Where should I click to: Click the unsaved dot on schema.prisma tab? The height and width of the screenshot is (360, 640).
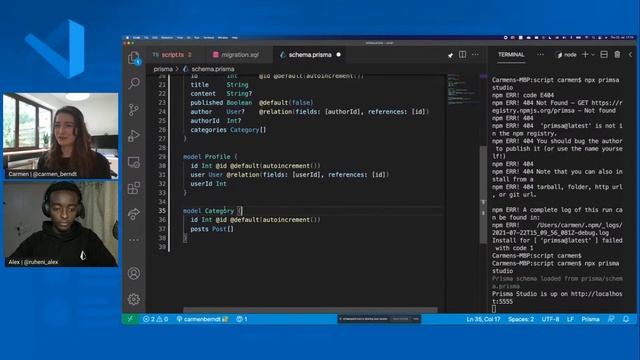pyautogui.click(x=338, y=55)
